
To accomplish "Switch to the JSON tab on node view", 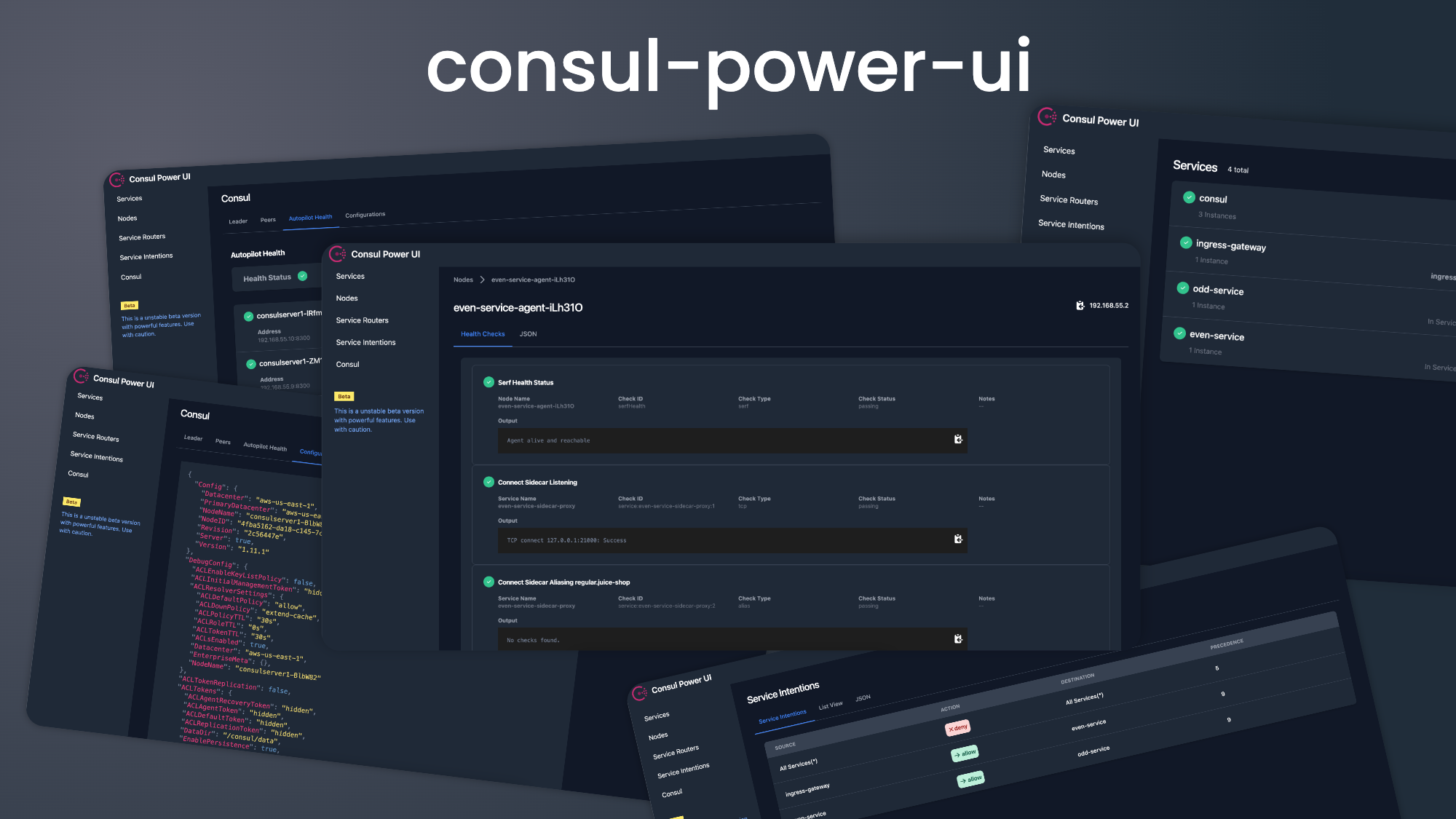I will tap(525, 334).
